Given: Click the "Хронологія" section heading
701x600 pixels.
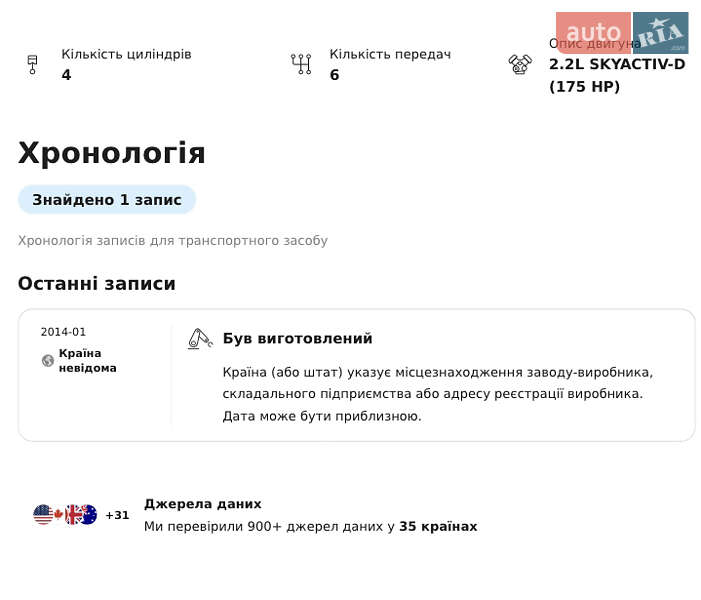Looking at the screenshot, I should pos(112,154).
